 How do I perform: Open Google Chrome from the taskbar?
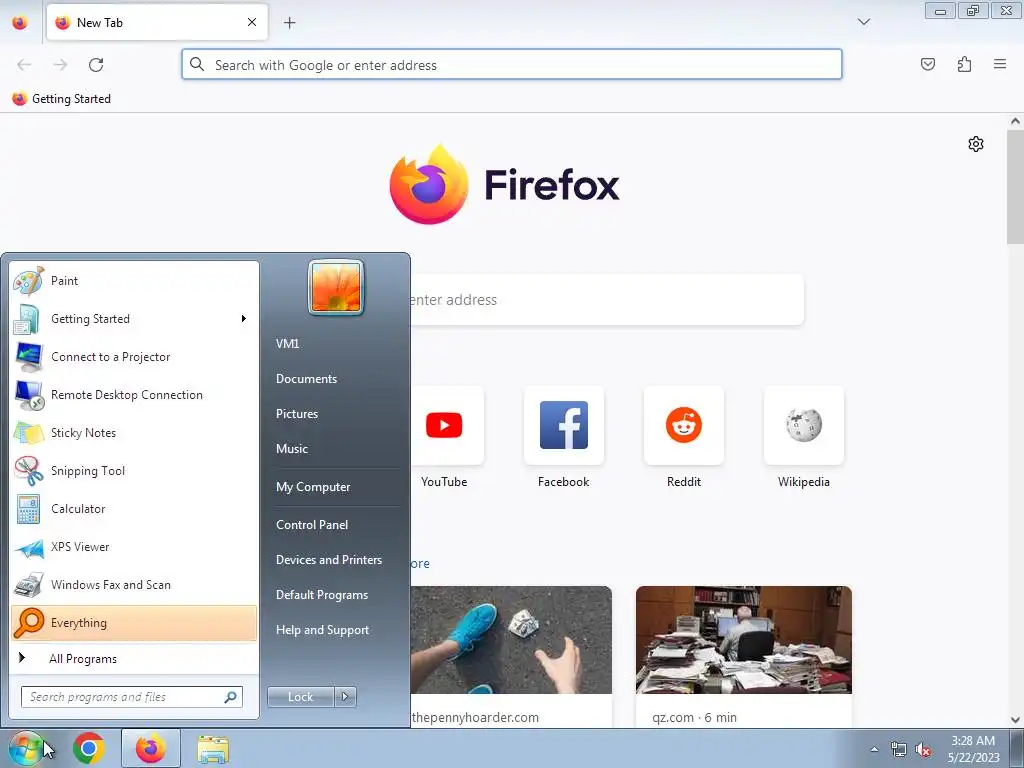point(89,748)
